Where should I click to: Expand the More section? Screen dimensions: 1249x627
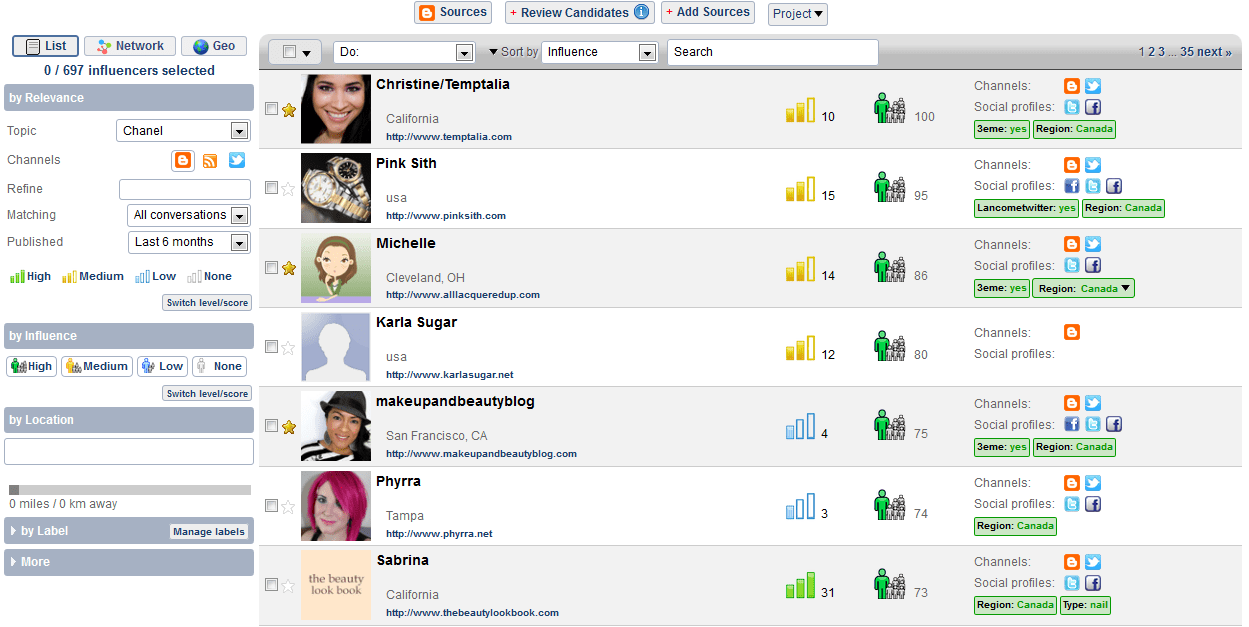[x=30, y=562]
